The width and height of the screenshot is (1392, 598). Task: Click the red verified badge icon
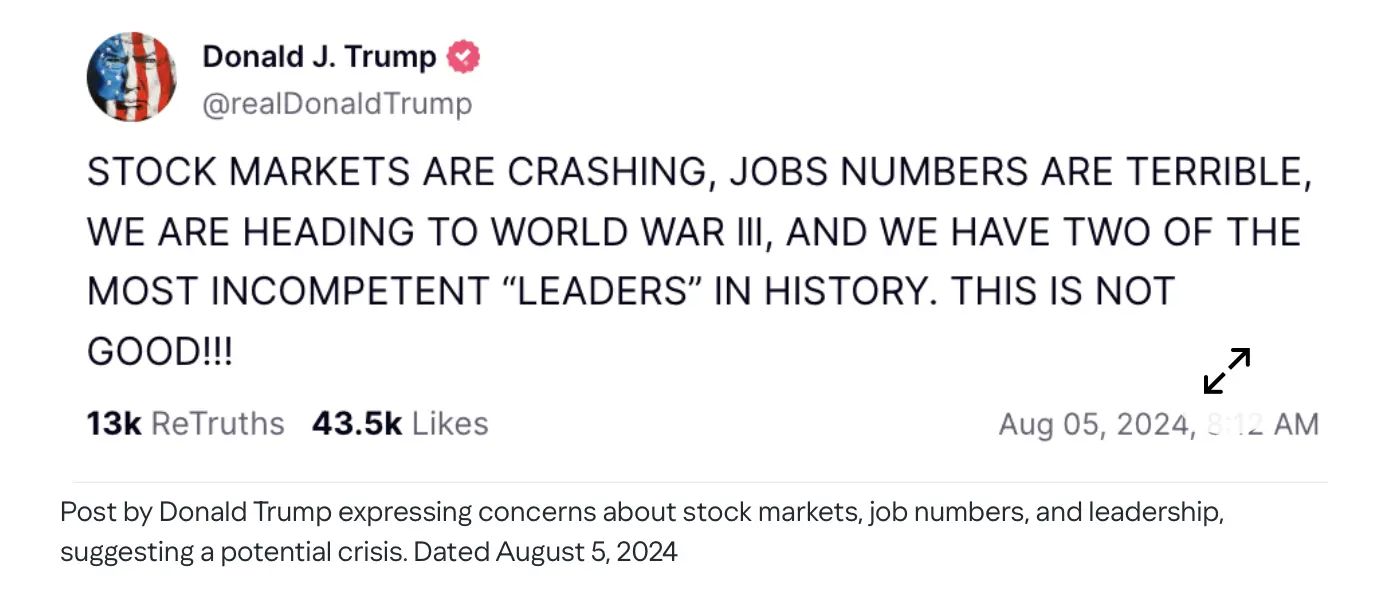(462, 57)
